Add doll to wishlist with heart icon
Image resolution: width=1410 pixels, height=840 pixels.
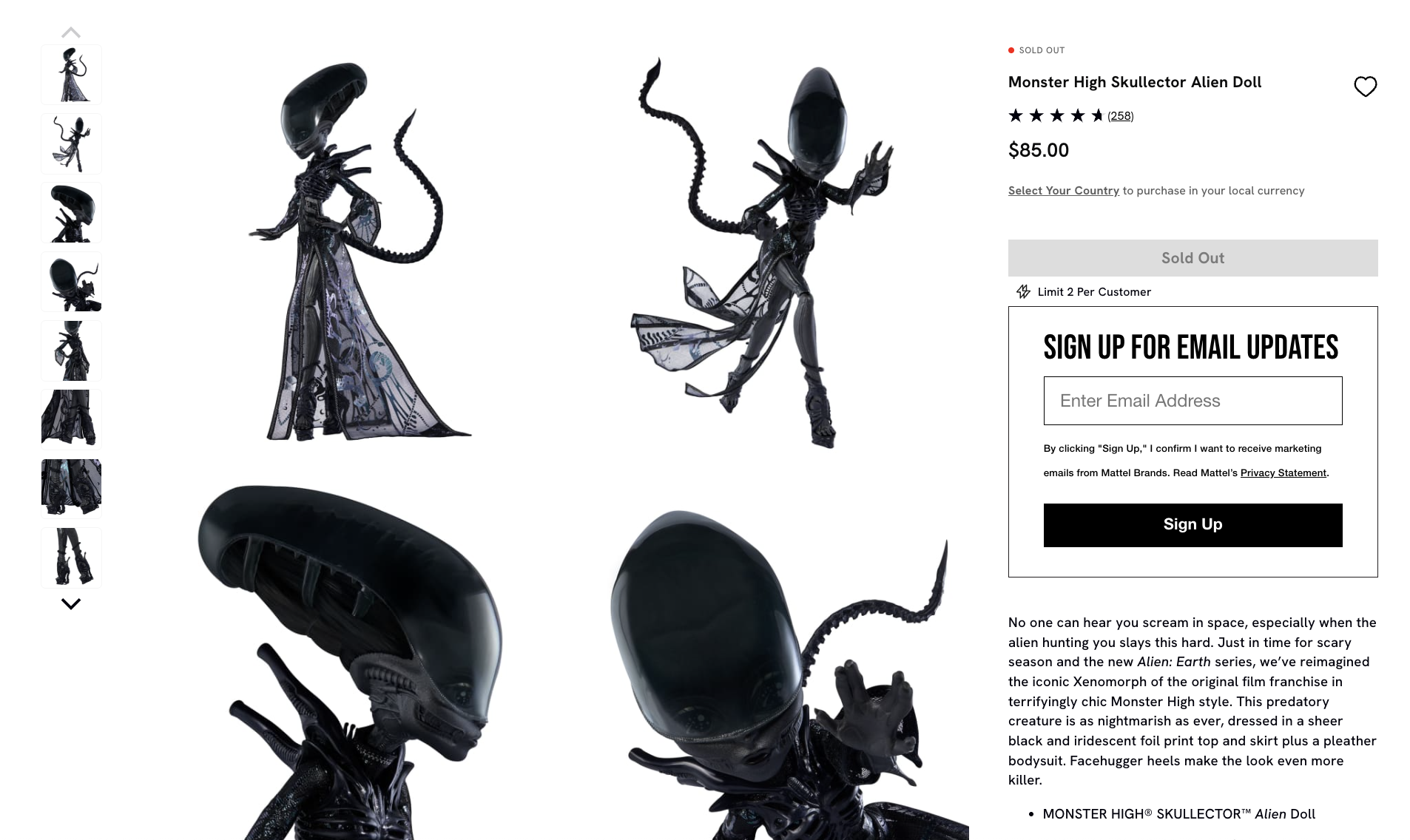pos(1365,87)
